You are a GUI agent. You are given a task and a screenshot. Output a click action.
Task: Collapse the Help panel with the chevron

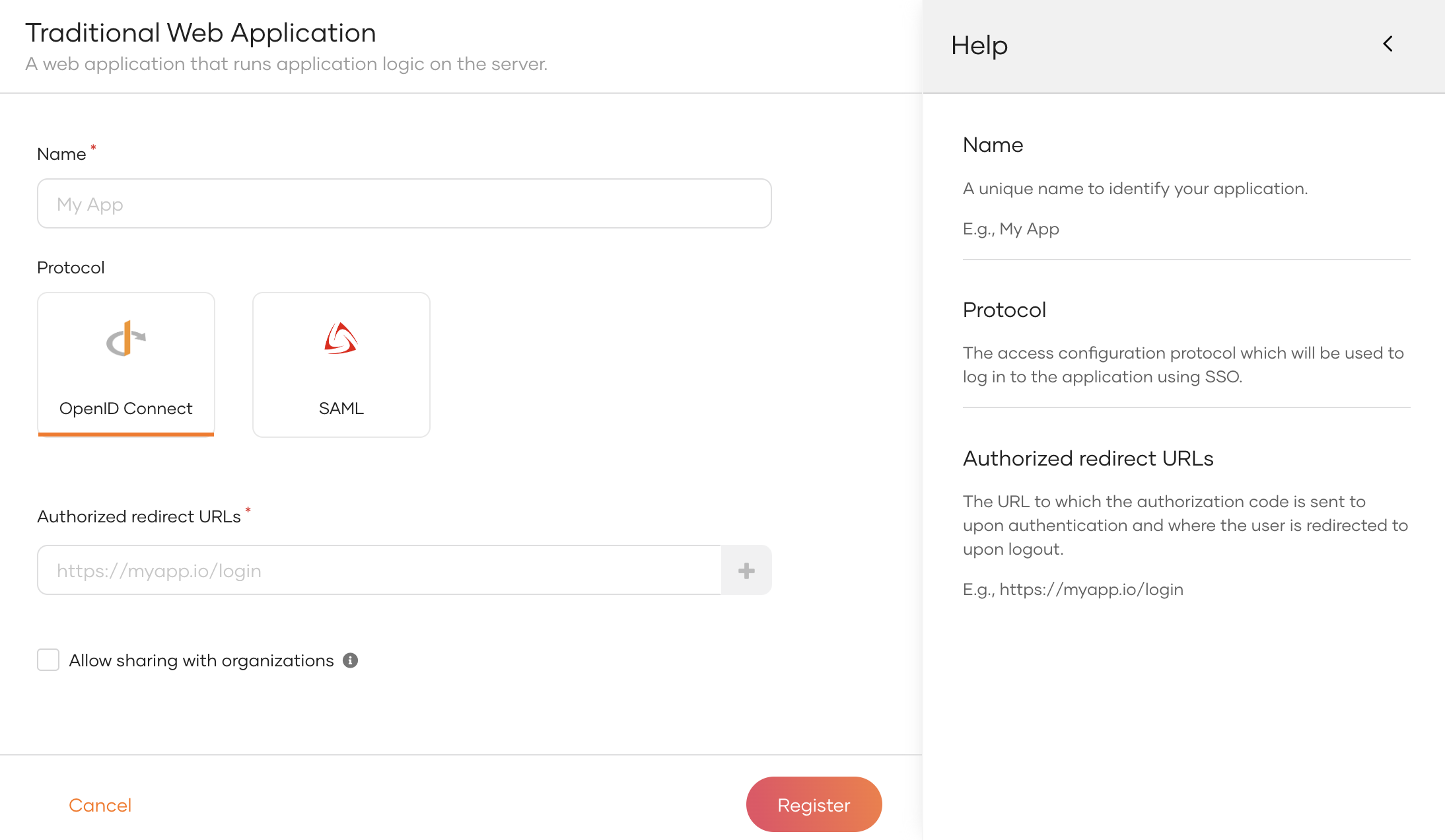point(1388,44)
